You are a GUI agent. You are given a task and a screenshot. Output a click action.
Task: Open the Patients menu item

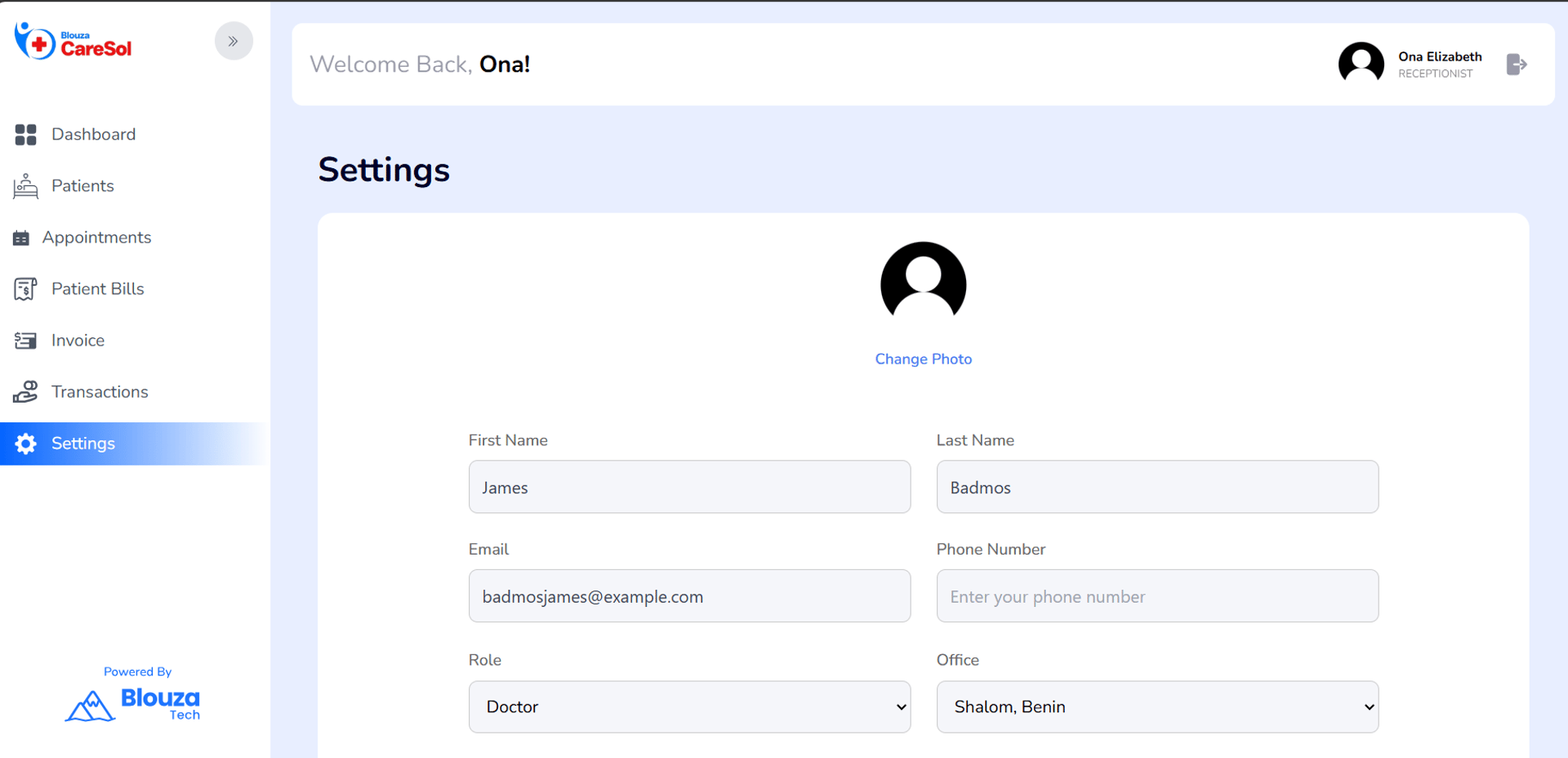(82, 186)
